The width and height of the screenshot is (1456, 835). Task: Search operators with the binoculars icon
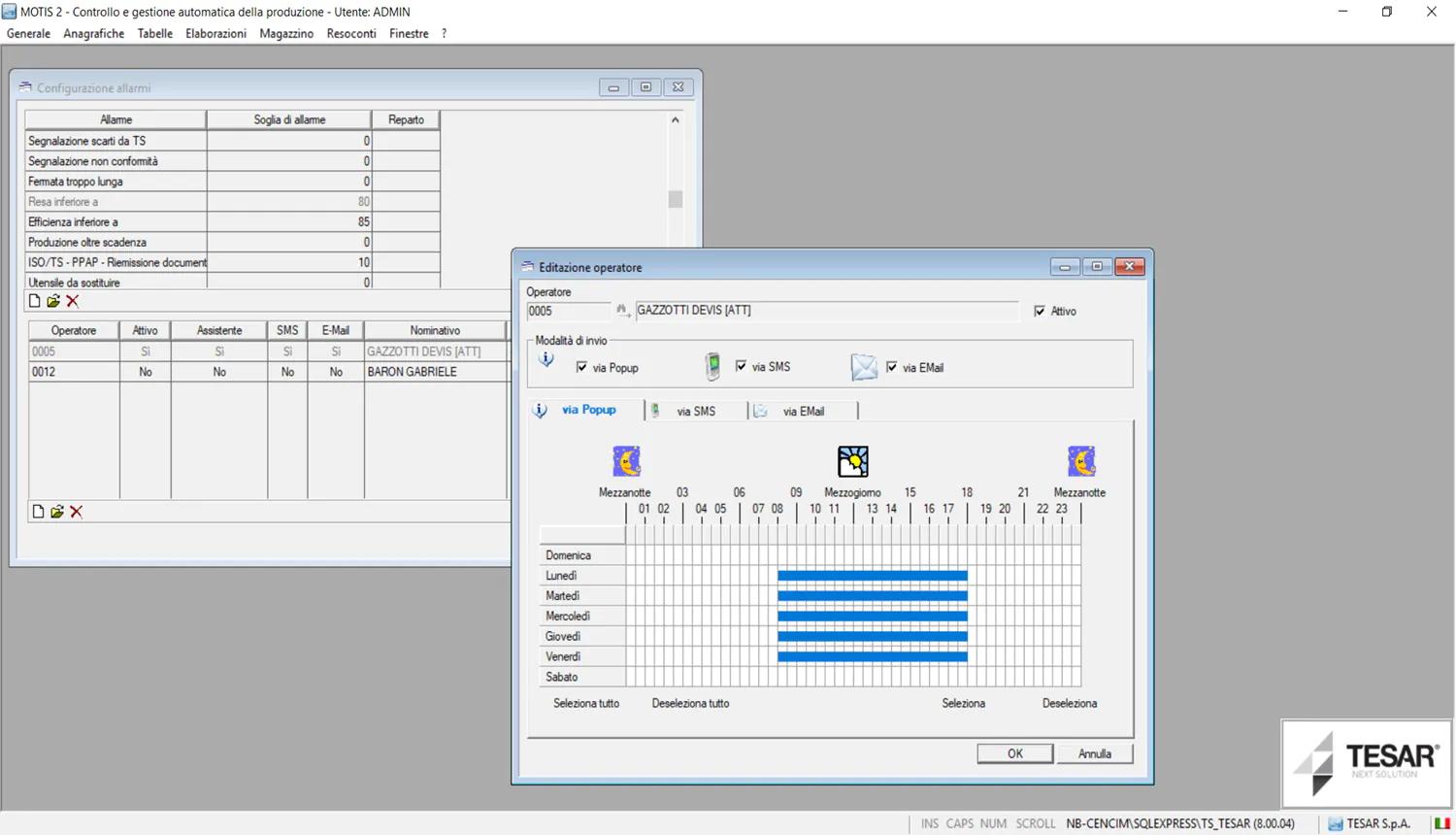pos(622,310)
